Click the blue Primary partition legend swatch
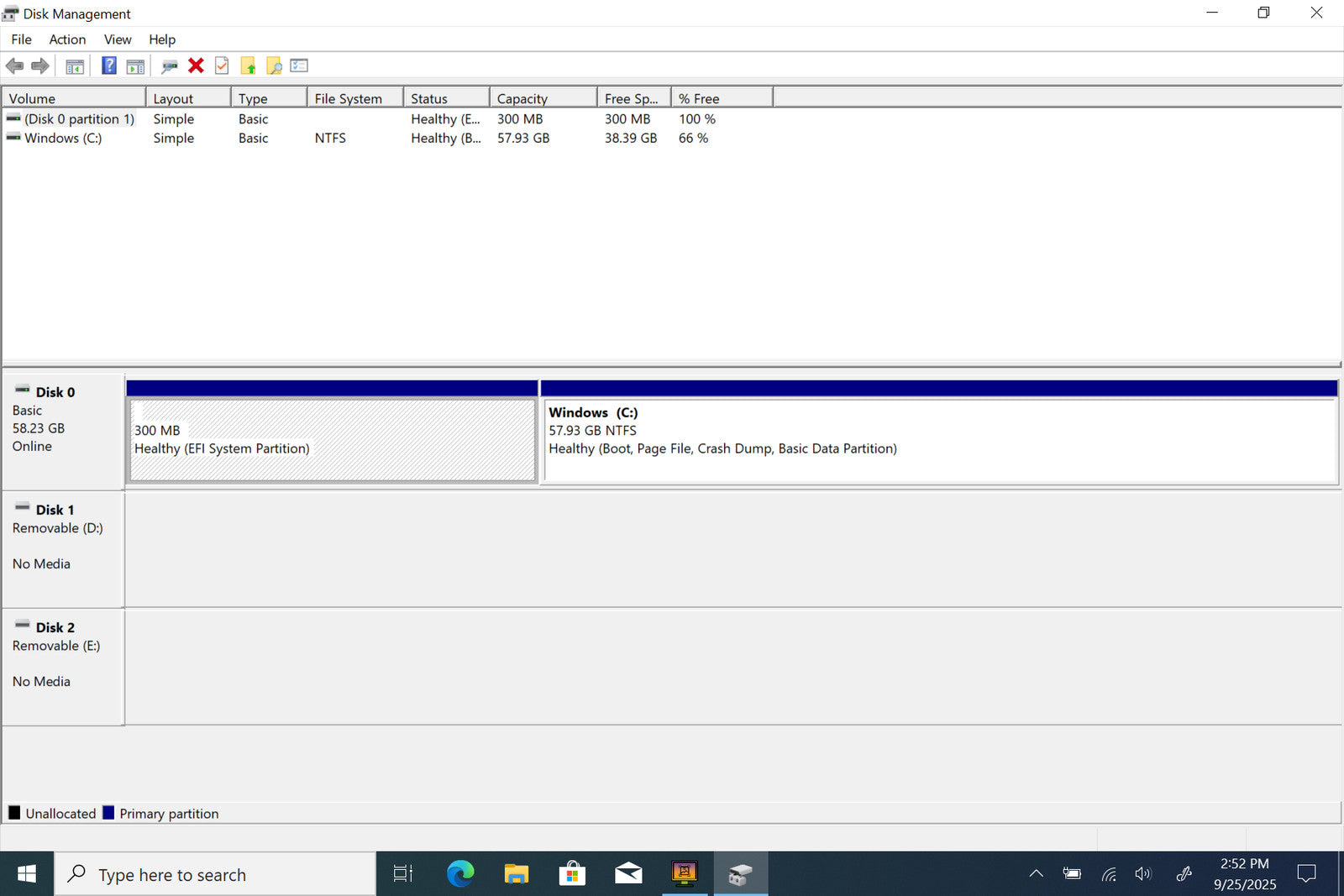 (108, 813)
